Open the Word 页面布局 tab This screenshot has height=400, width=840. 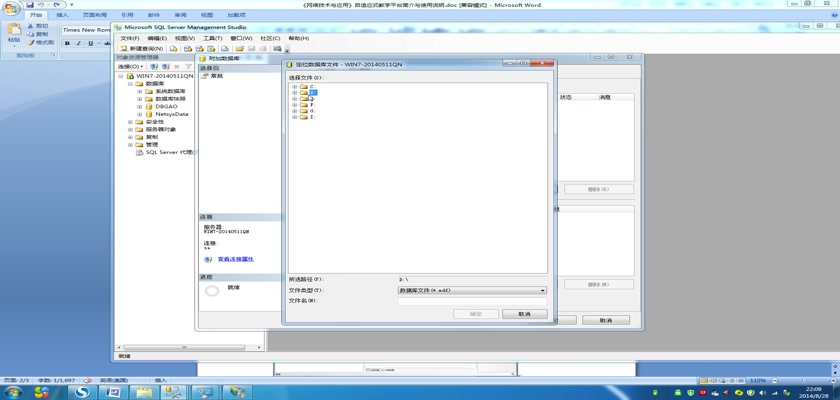point(95,15)
